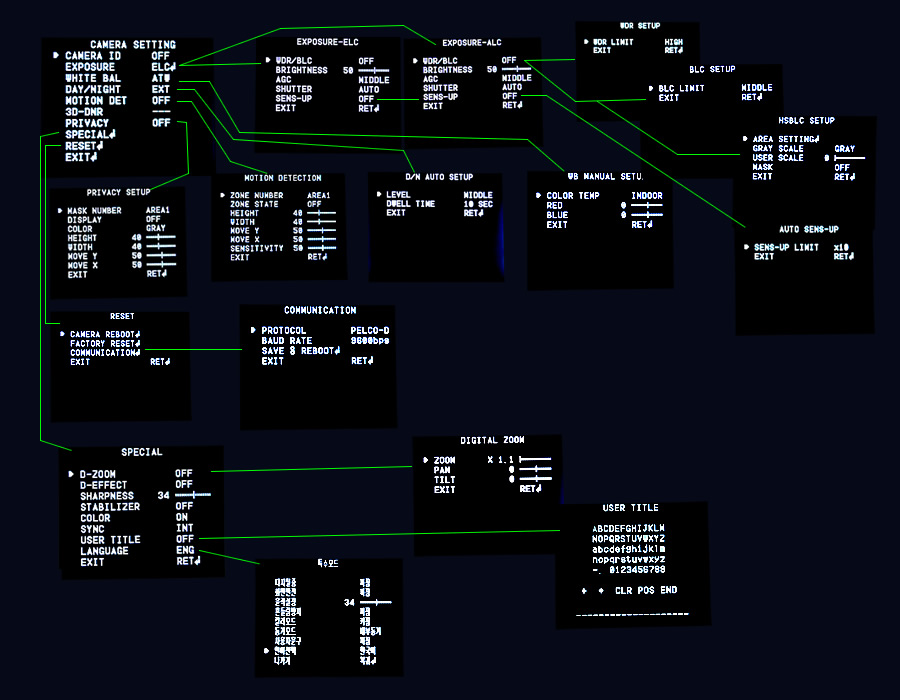The height and width of the screenshot is (700, 900).
Task: Click the cursor arrow beside ZONE NUMBER
Action: click(x=222, y=196)
